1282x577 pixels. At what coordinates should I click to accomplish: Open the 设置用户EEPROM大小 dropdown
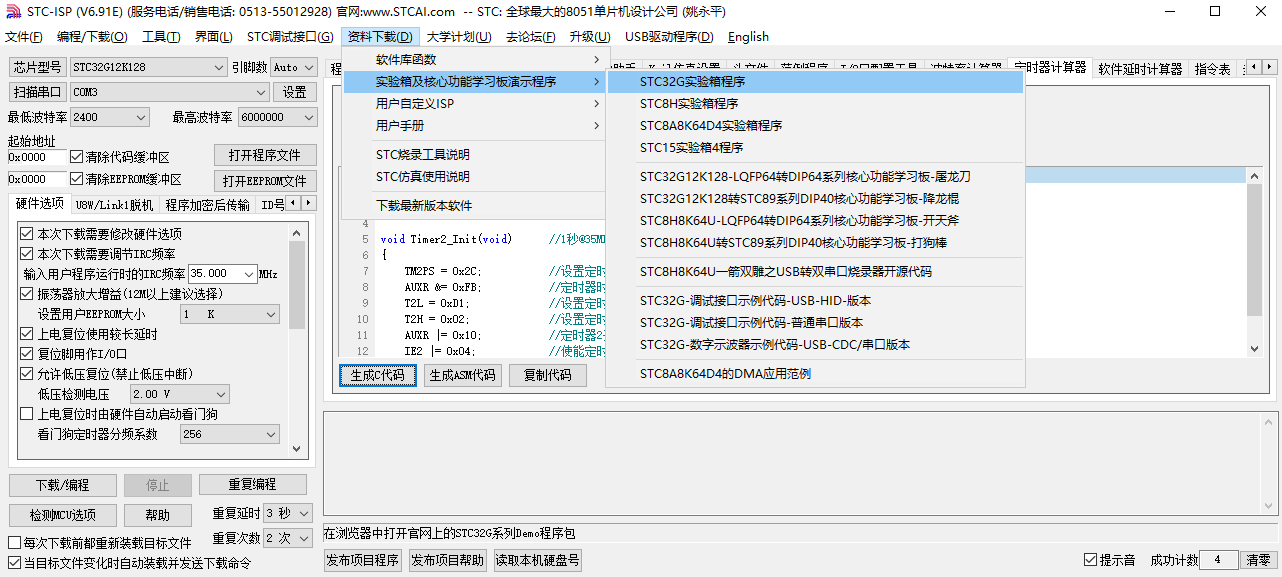tap(230, 314)
